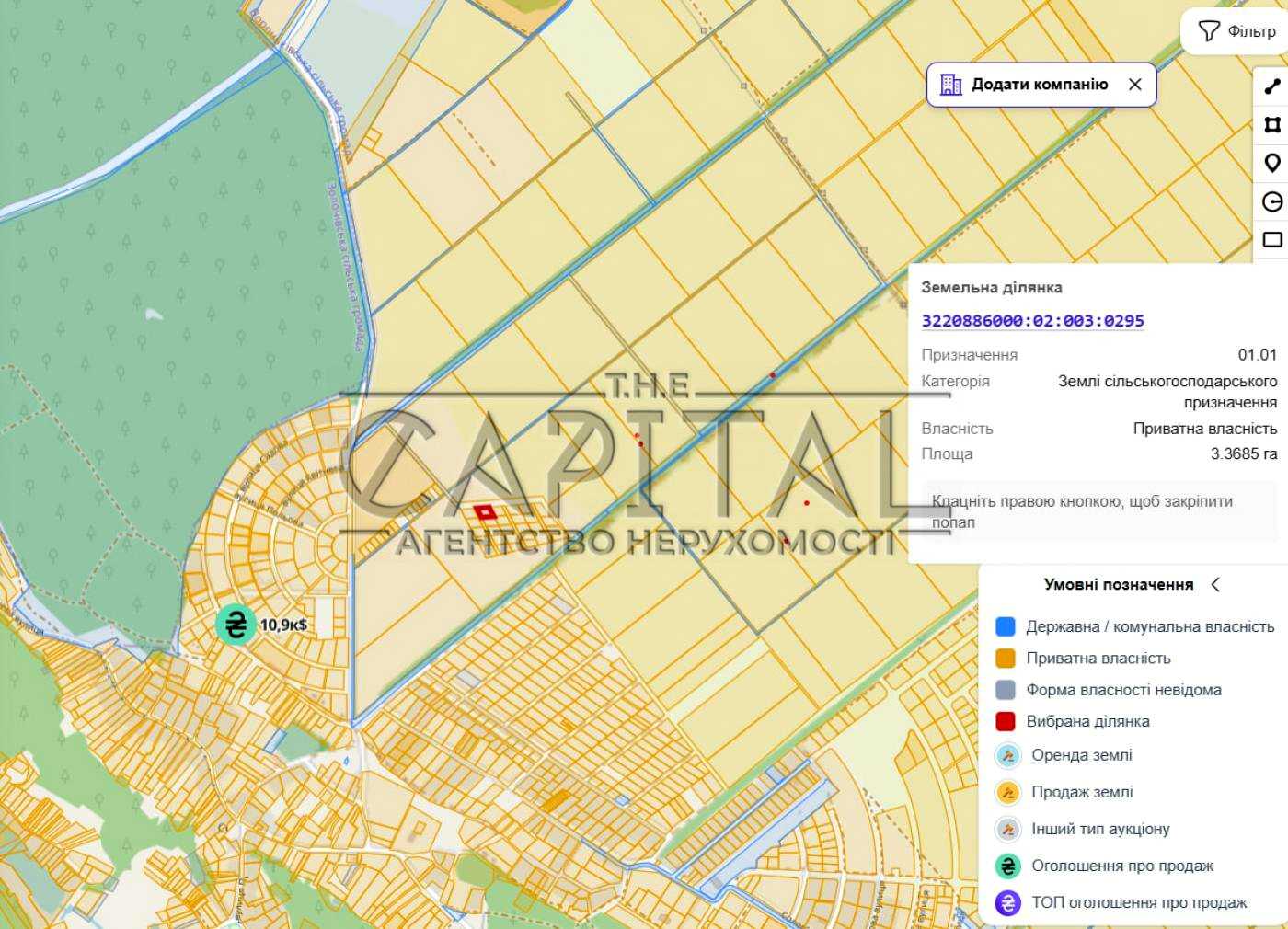Viewport: 1288px width, 929px height.
Task: Click the building icon beside Додати компанію
Action: tap(950, 85)
